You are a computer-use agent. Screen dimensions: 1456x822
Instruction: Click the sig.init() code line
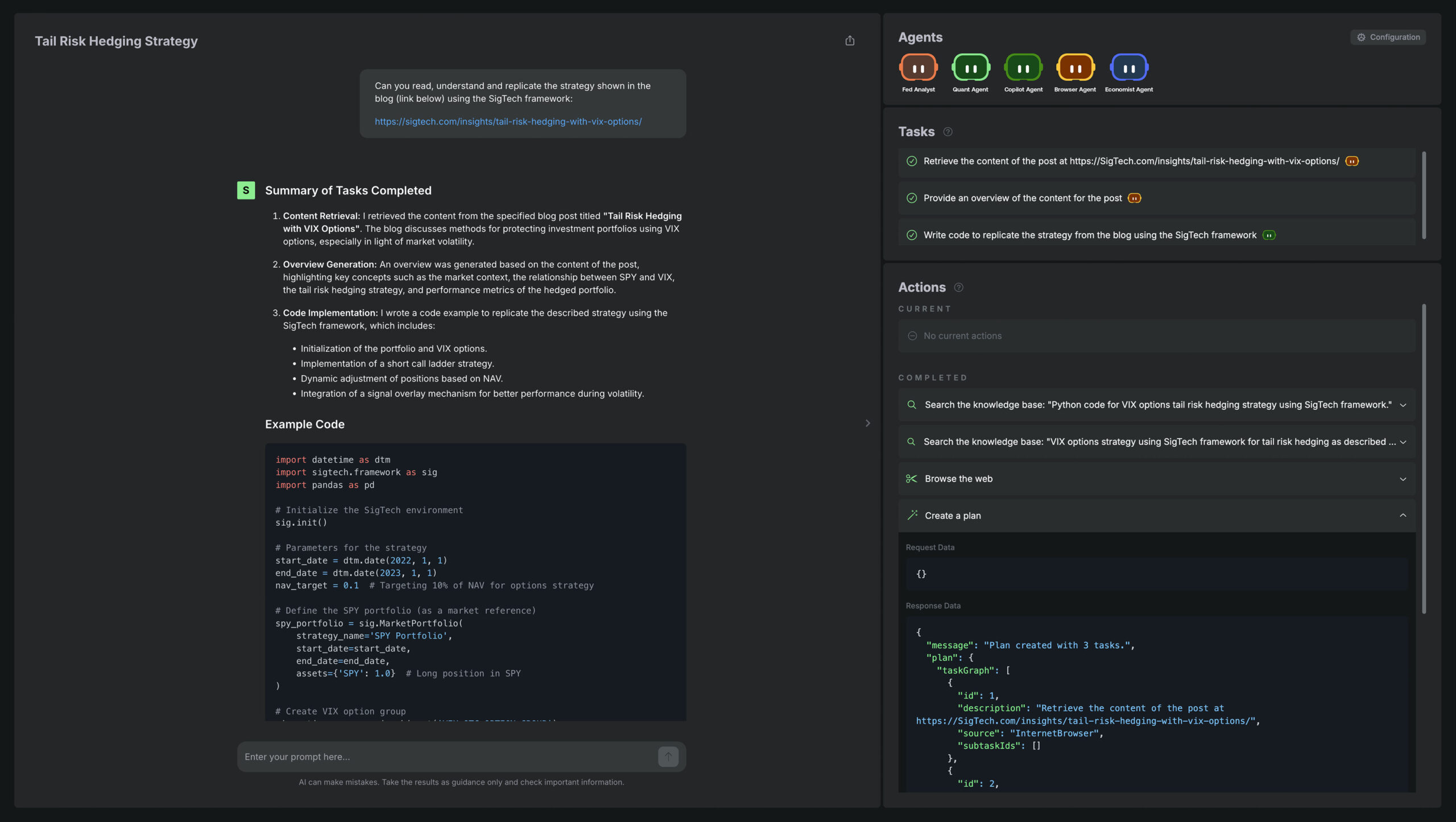[x=301, y=522]
